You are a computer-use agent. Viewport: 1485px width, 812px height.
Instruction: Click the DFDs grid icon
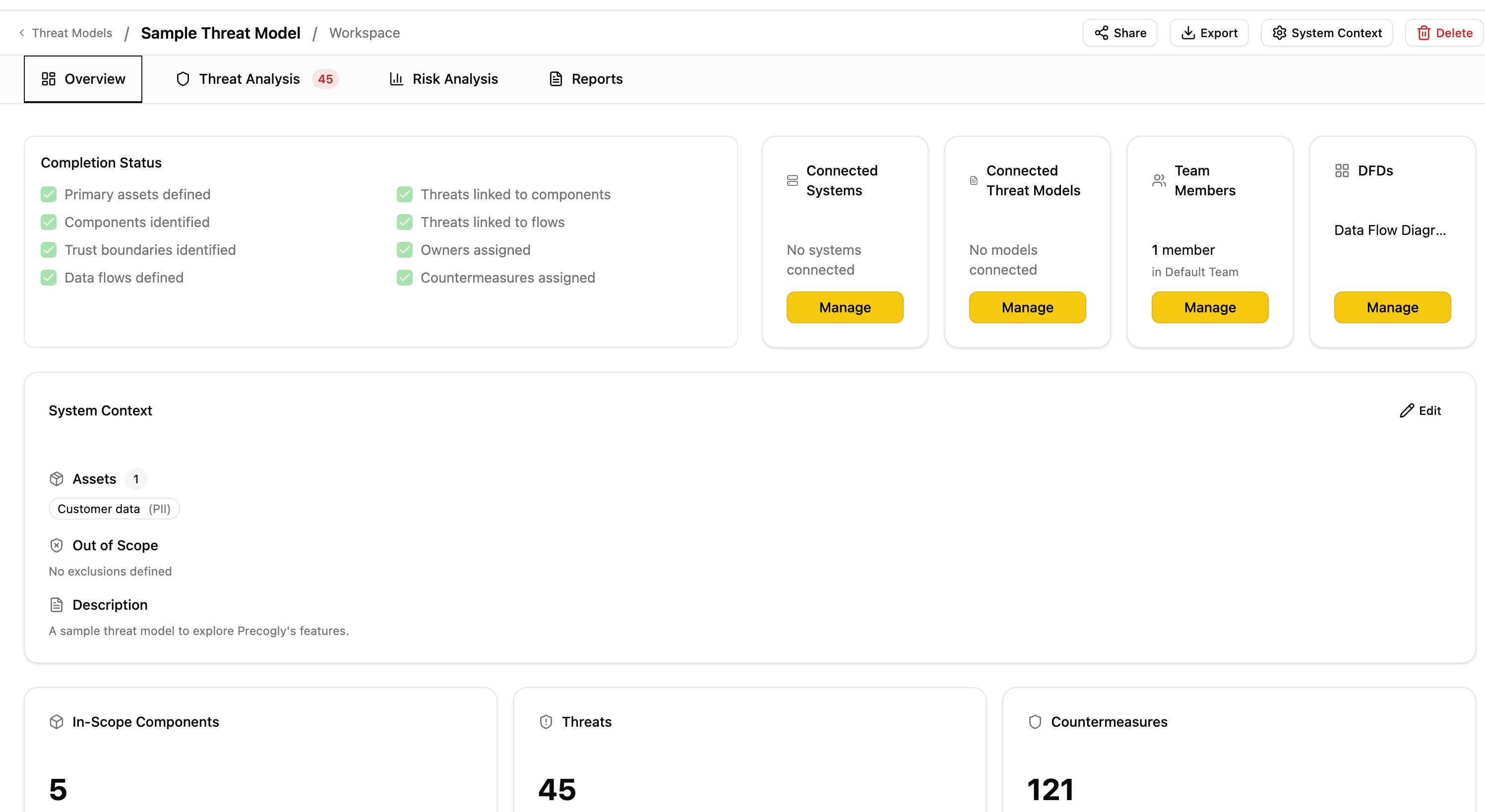pos(1342,171)
